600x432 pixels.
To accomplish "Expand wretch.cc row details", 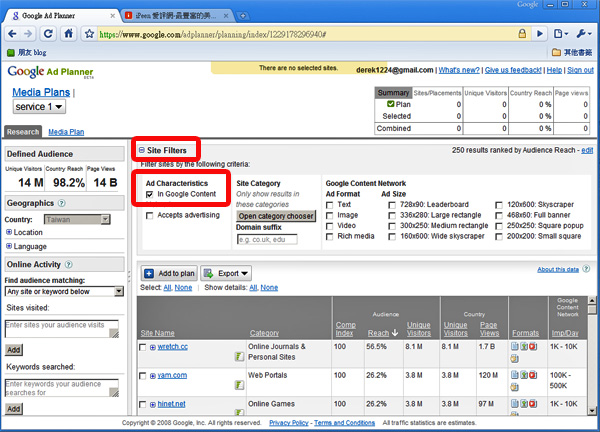I will pos(153,347).
